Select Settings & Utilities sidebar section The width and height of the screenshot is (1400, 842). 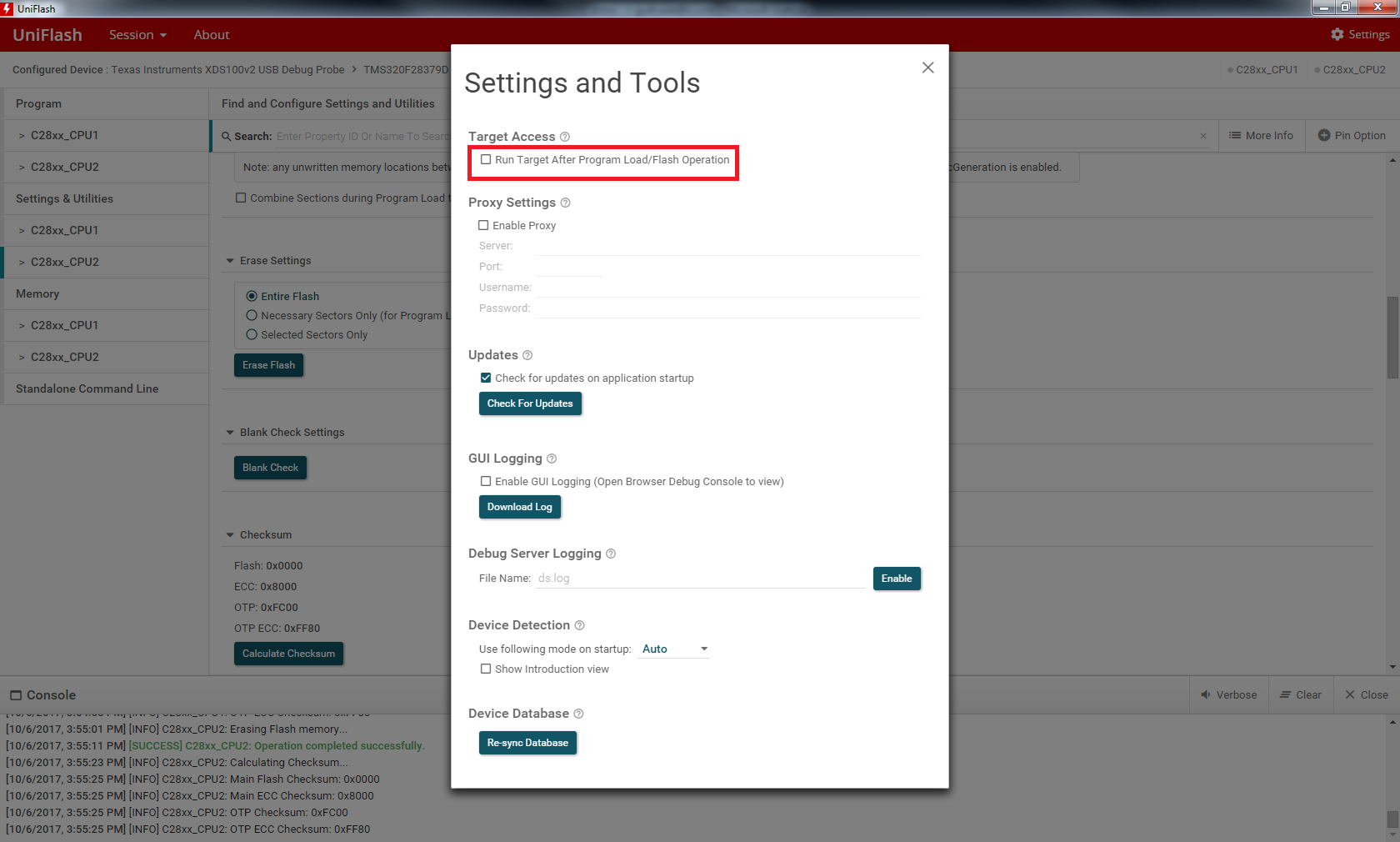[x=106, y=198]
